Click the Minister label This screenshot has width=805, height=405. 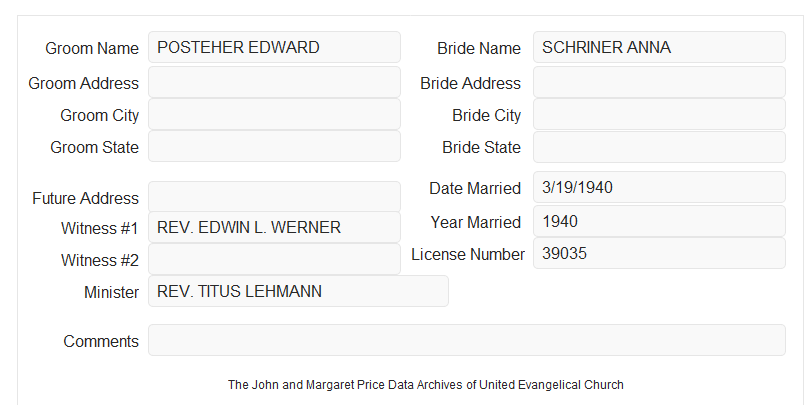(111, 292)
